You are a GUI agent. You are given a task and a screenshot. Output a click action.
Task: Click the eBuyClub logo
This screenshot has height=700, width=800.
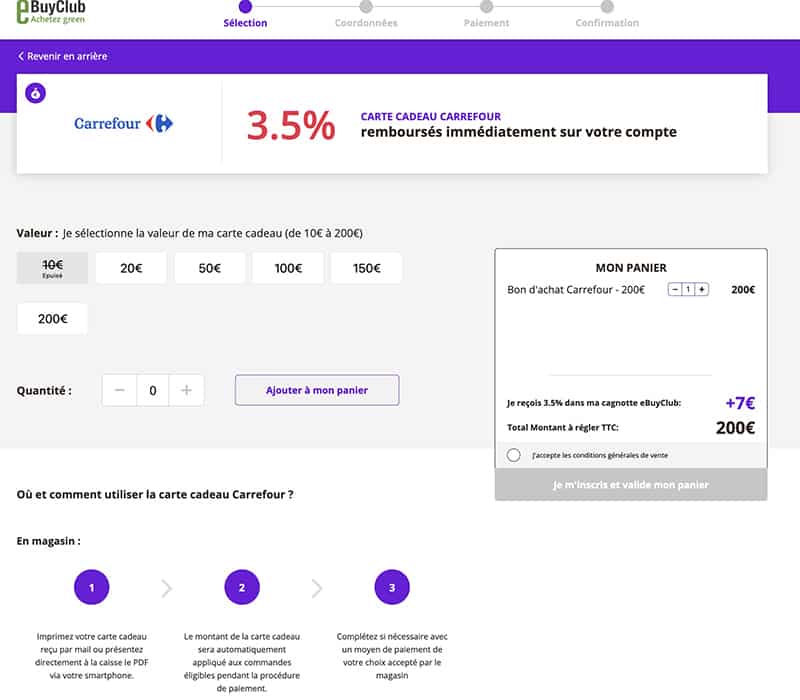[x=51, y=12]
